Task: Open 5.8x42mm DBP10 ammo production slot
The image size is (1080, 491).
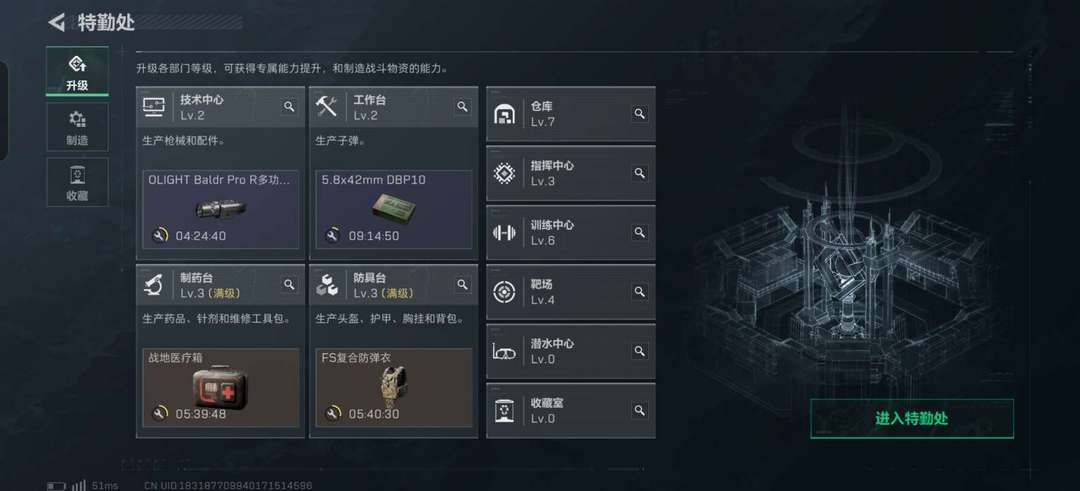Action: point(394,209)
